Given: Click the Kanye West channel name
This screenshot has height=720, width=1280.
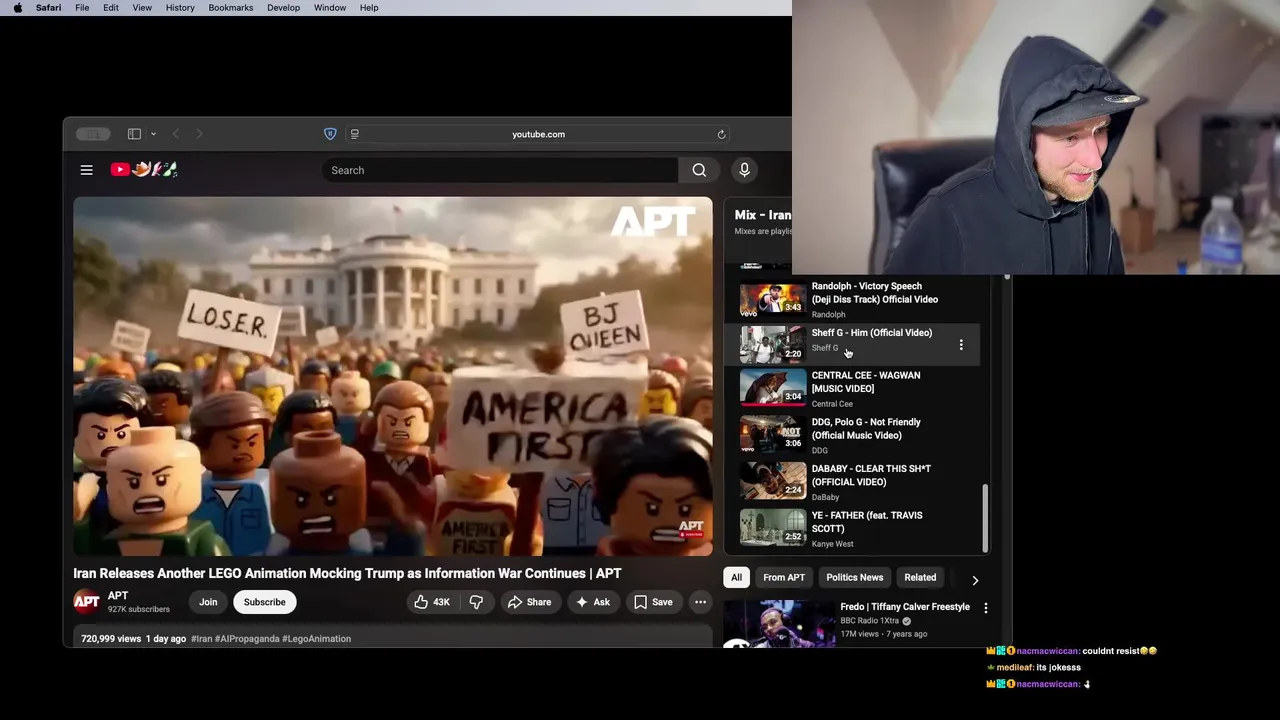Looking at the screenshot, I should 832,544.
